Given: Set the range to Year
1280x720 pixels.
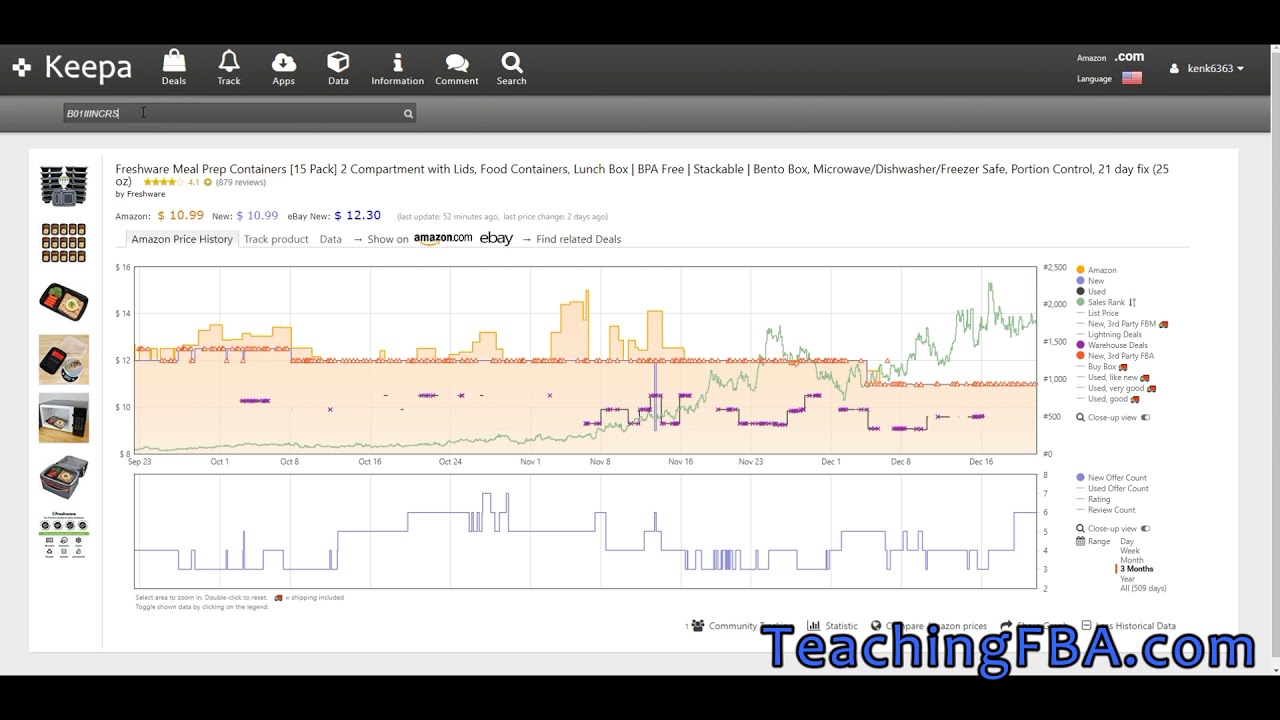Looking at the screenshot, I should click(x=1128, y=579).
